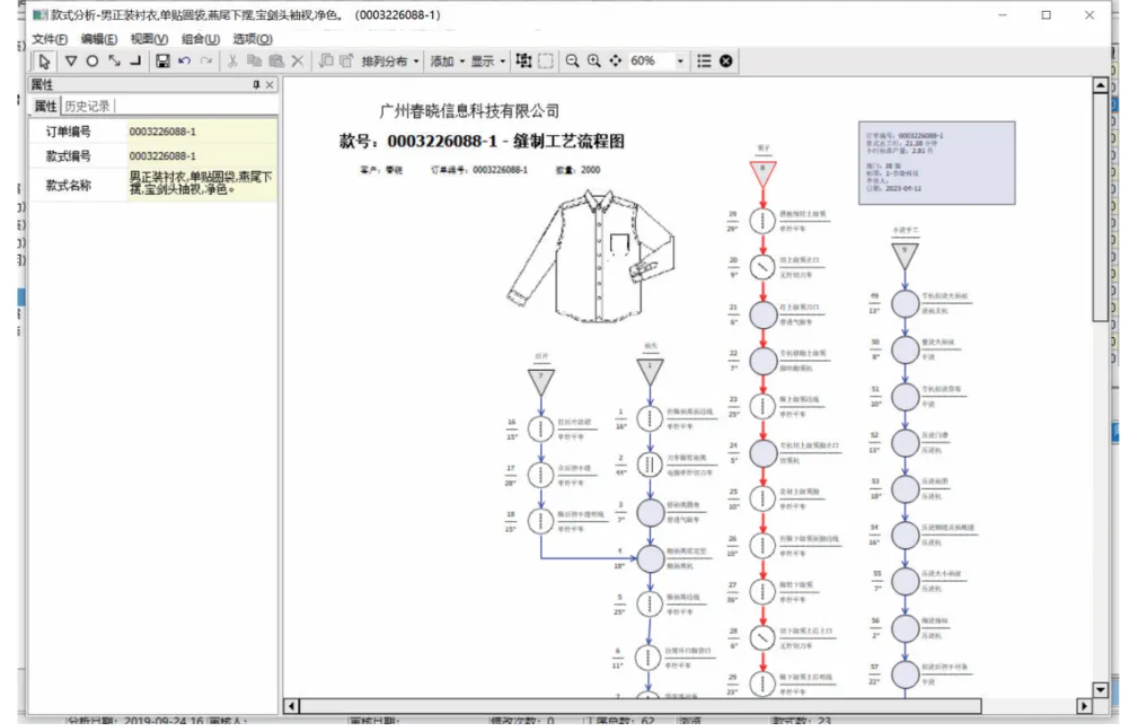Select the circle node tool
The width and height of the screenshot is (1132, 727).
(91, 61)
